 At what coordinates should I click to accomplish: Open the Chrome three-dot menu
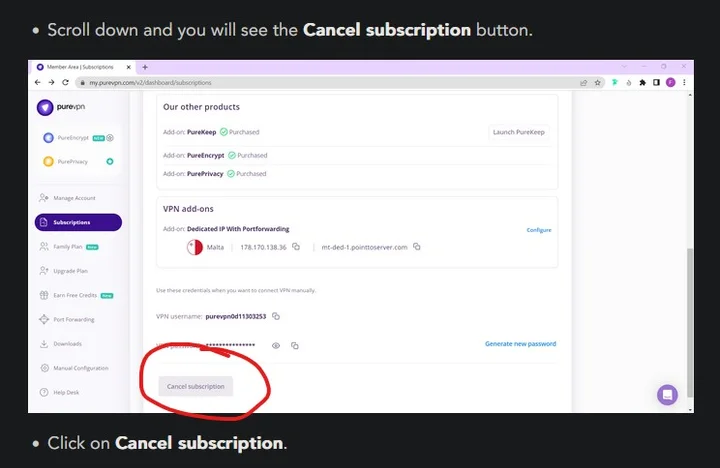(684, 82)
